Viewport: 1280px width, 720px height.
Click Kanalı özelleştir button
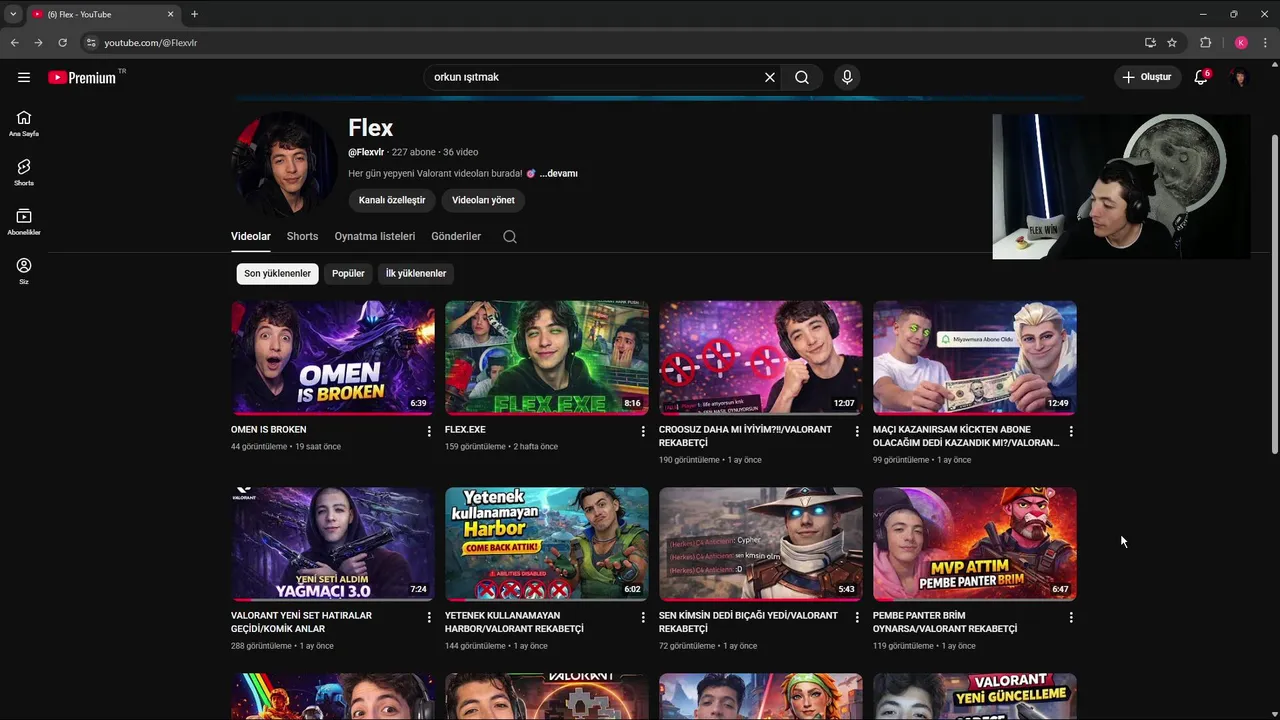point(392,200)
